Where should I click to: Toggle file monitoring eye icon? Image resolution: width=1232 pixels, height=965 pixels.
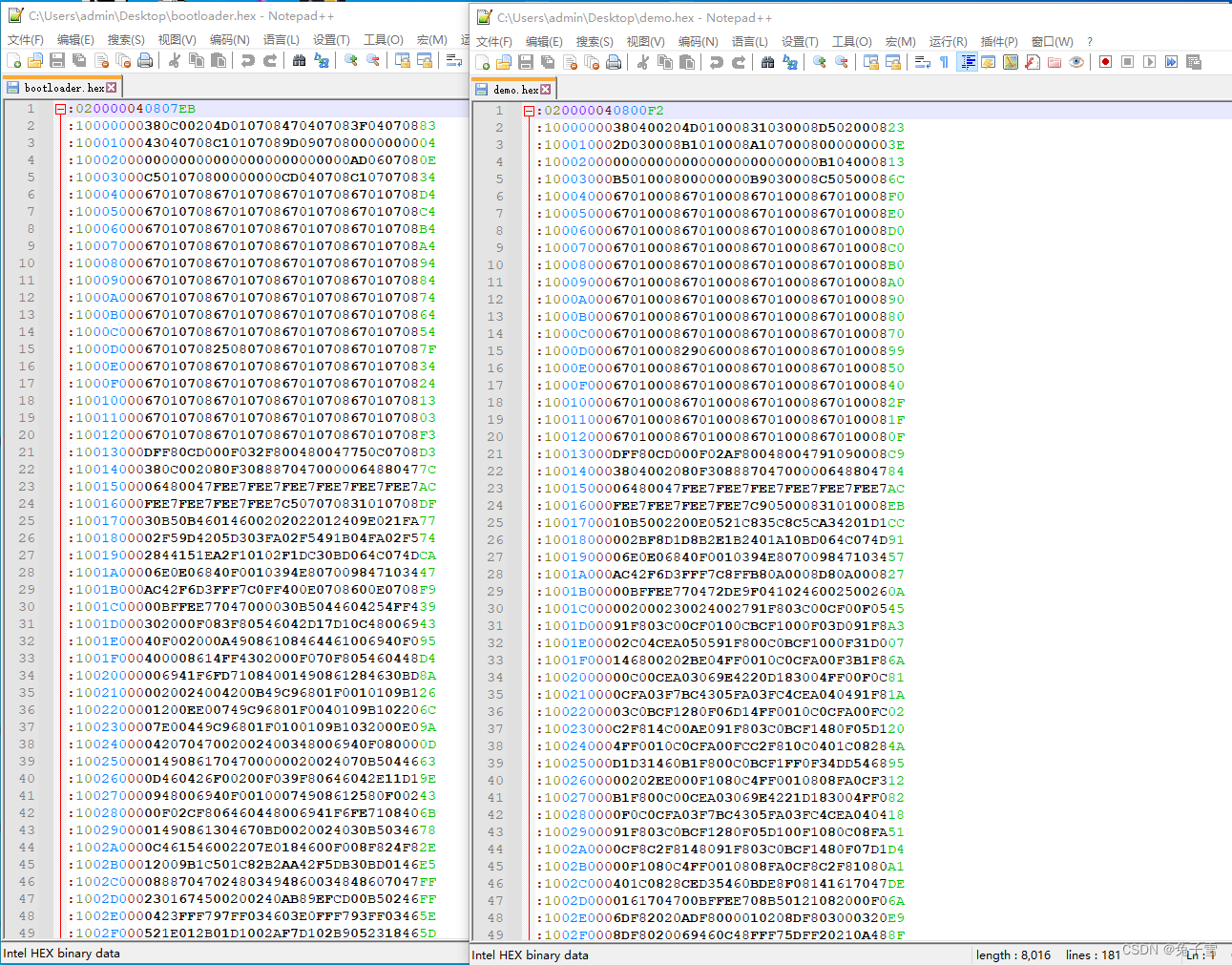(x=1076, y=62)
